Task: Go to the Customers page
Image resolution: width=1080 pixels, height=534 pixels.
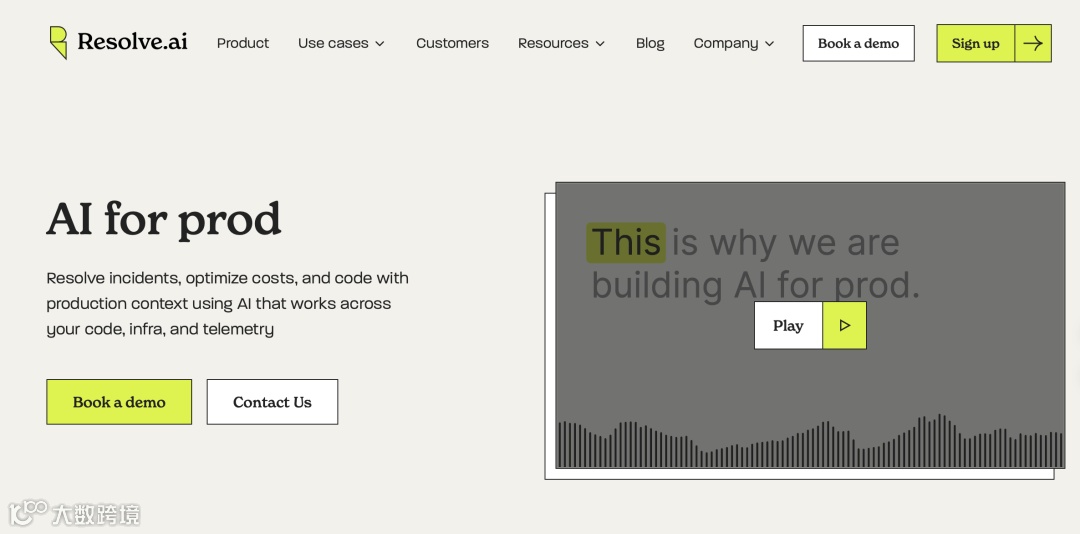Action: click(x=453, y=43)
